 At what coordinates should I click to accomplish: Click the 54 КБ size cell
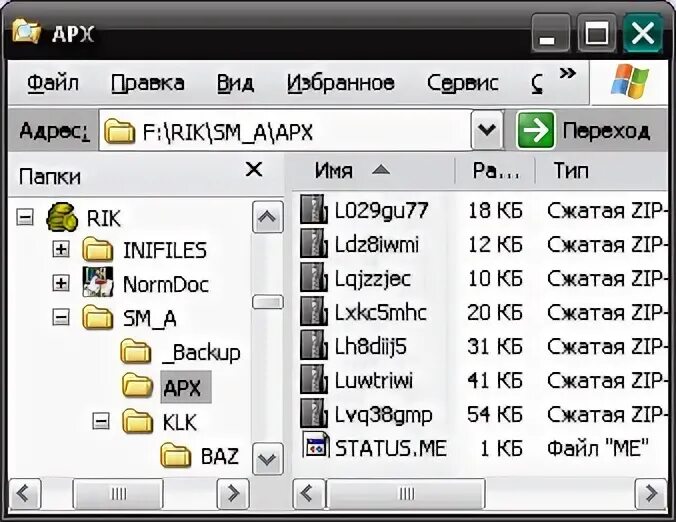pos(494,415)
